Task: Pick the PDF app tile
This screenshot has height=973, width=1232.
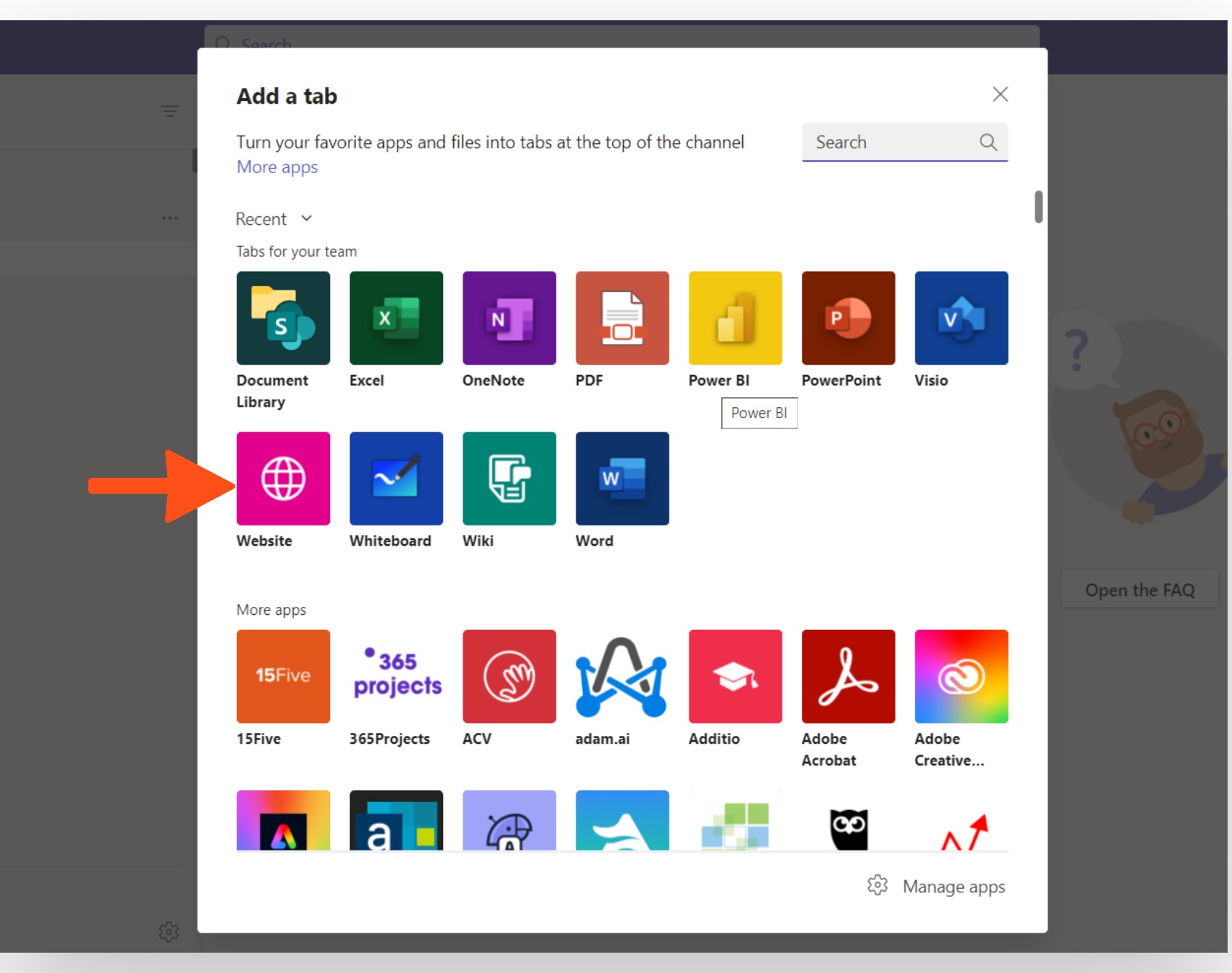Action: click(x=622, y=318)
